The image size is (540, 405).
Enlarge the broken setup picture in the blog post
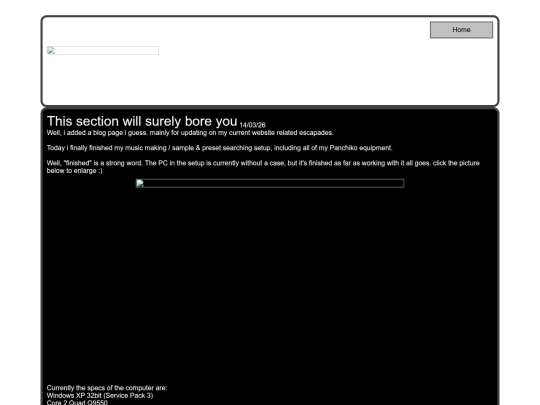coord(270,183)
